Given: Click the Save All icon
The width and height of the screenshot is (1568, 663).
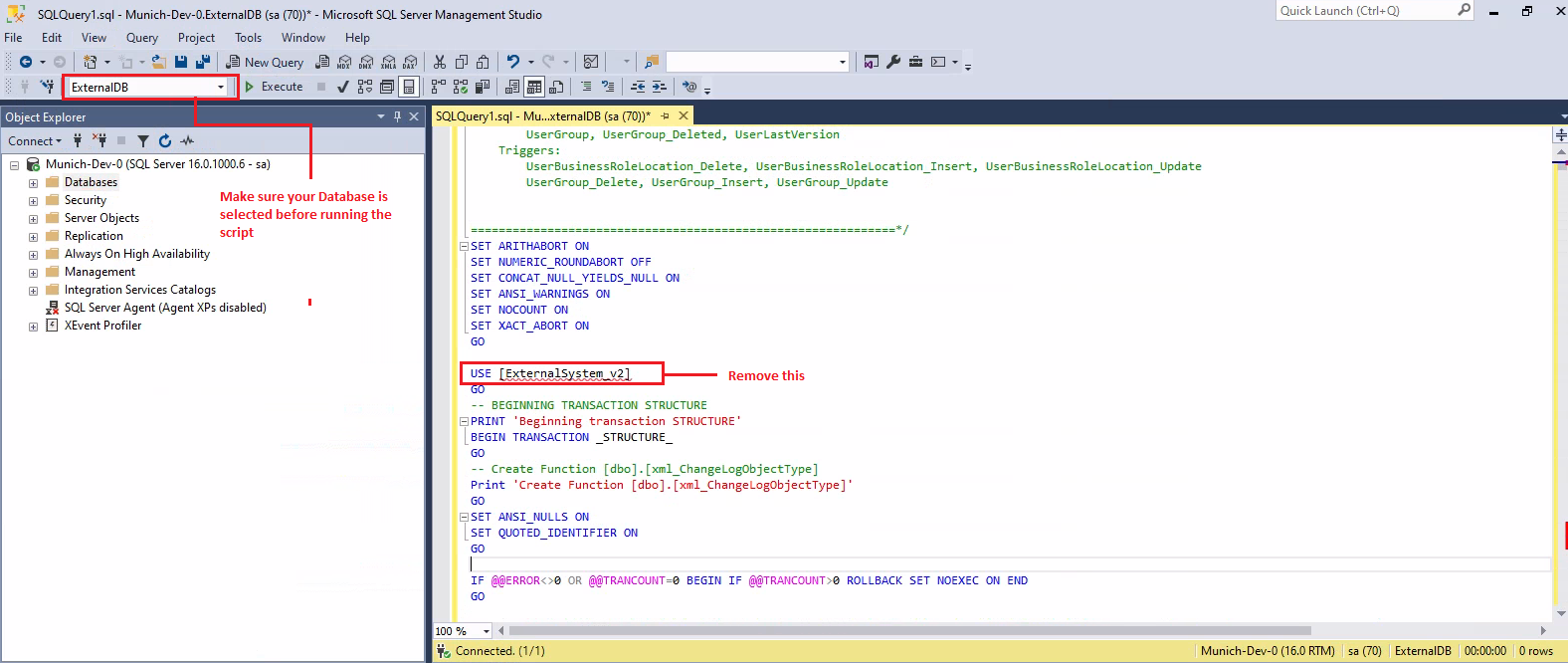Looking at the screenshot, I should coord(203,62).
